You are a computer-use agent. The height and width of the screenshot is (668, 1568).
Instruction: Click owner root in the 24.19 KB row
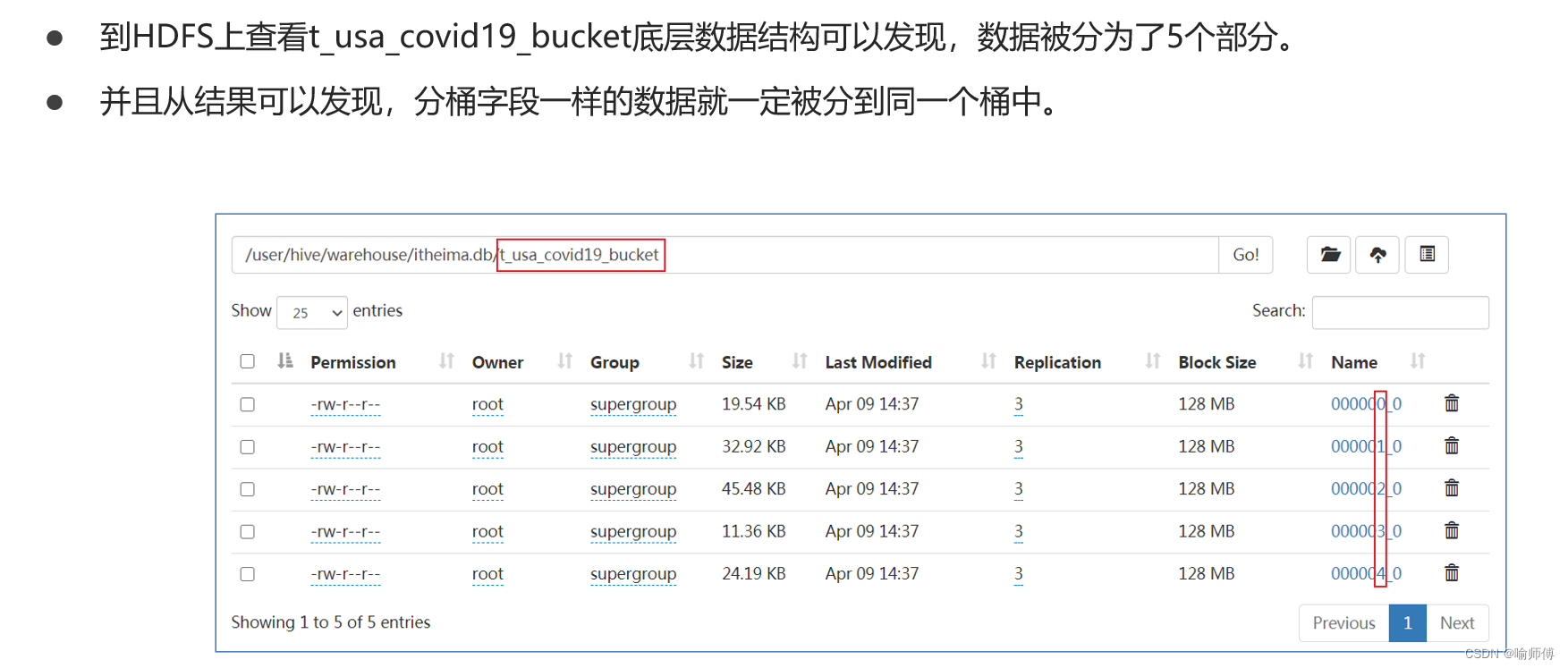point(487,574)
